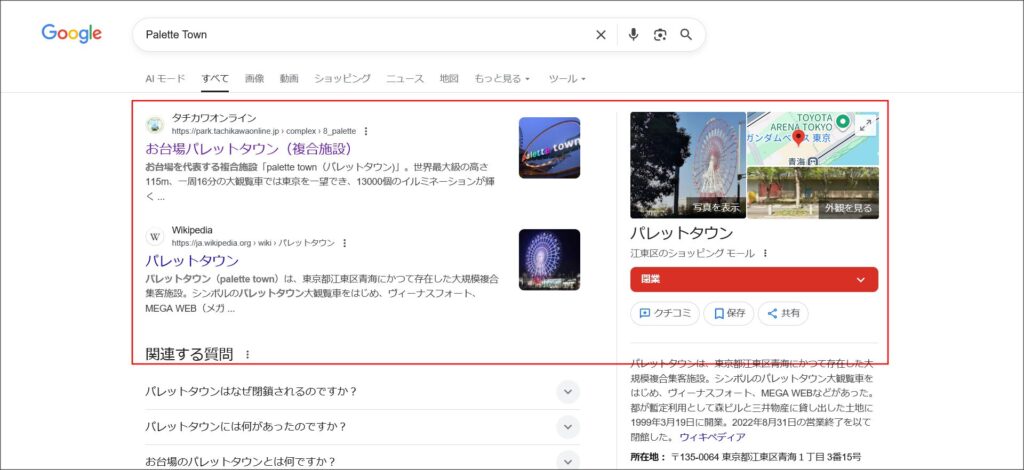1024x470 pixels.
Task: Expand the map with fullscreen arrows icon
Action: pyautogui.click(x=865, y=125)
